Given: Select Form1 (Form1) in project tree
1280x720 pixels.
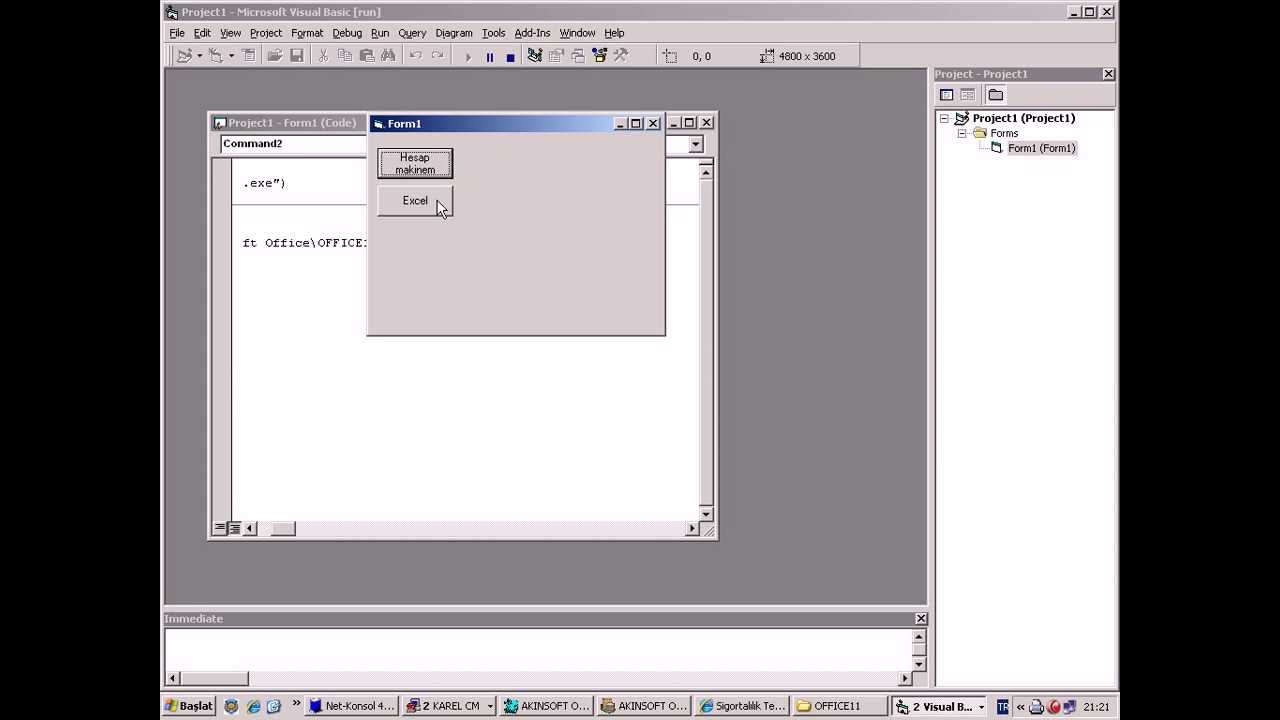Looking at the screenshot, I should 1041,148.
